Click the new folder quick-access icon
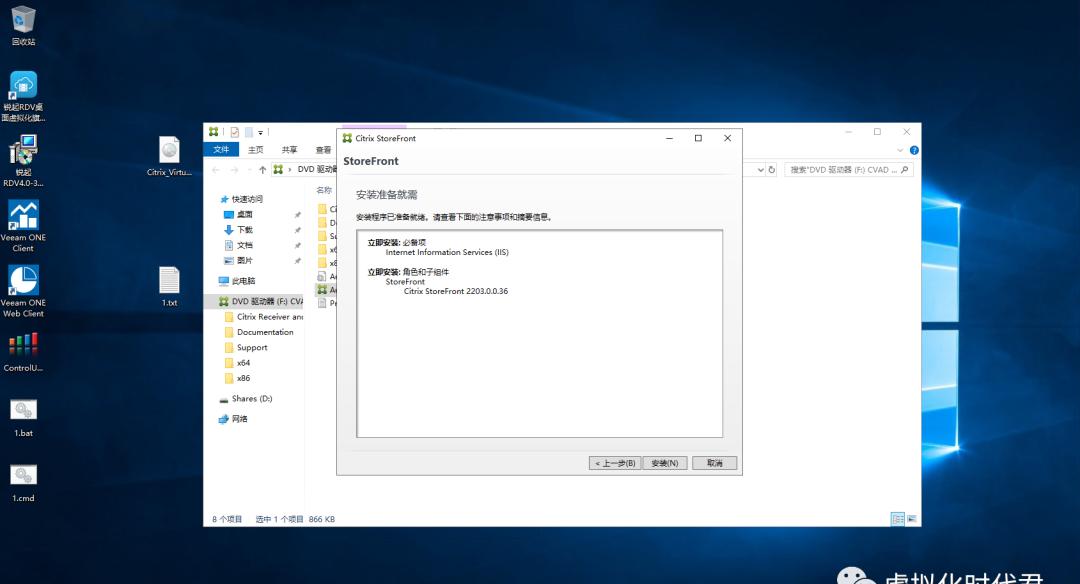Viewport: 1080px width, 584px height. pyautogui.click(x=249, y=132)
